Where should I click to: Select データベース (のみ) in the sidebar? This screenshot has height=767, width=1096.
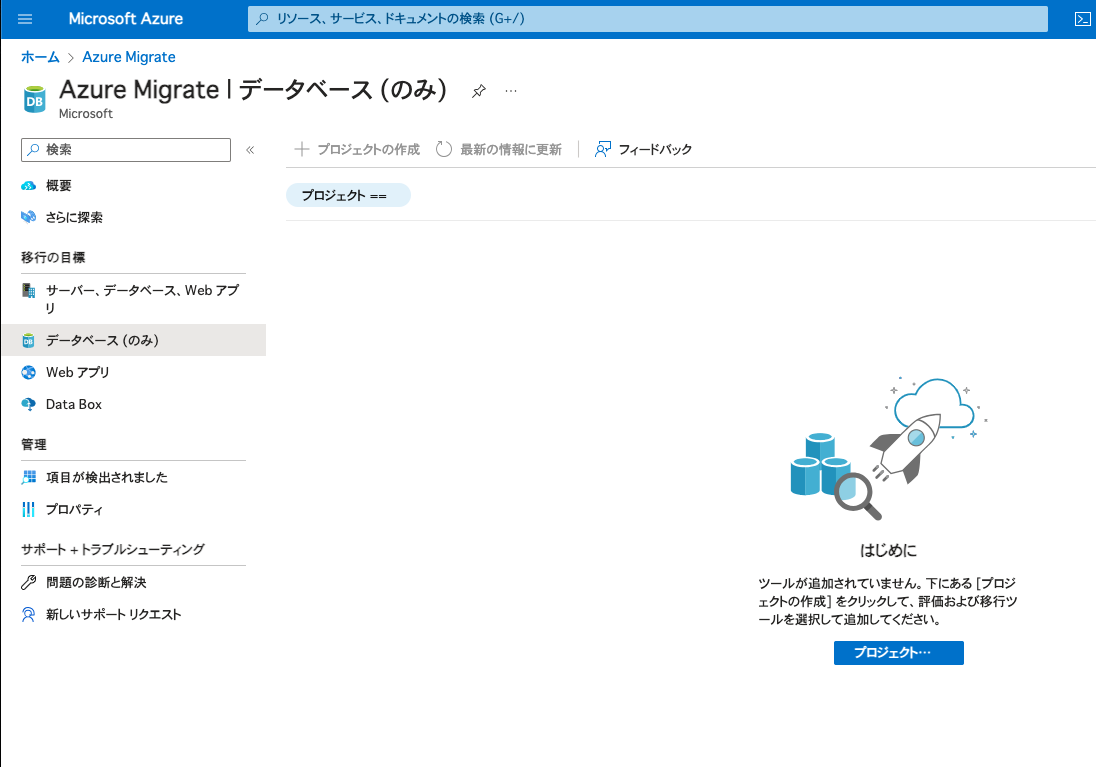click(100, 340)
